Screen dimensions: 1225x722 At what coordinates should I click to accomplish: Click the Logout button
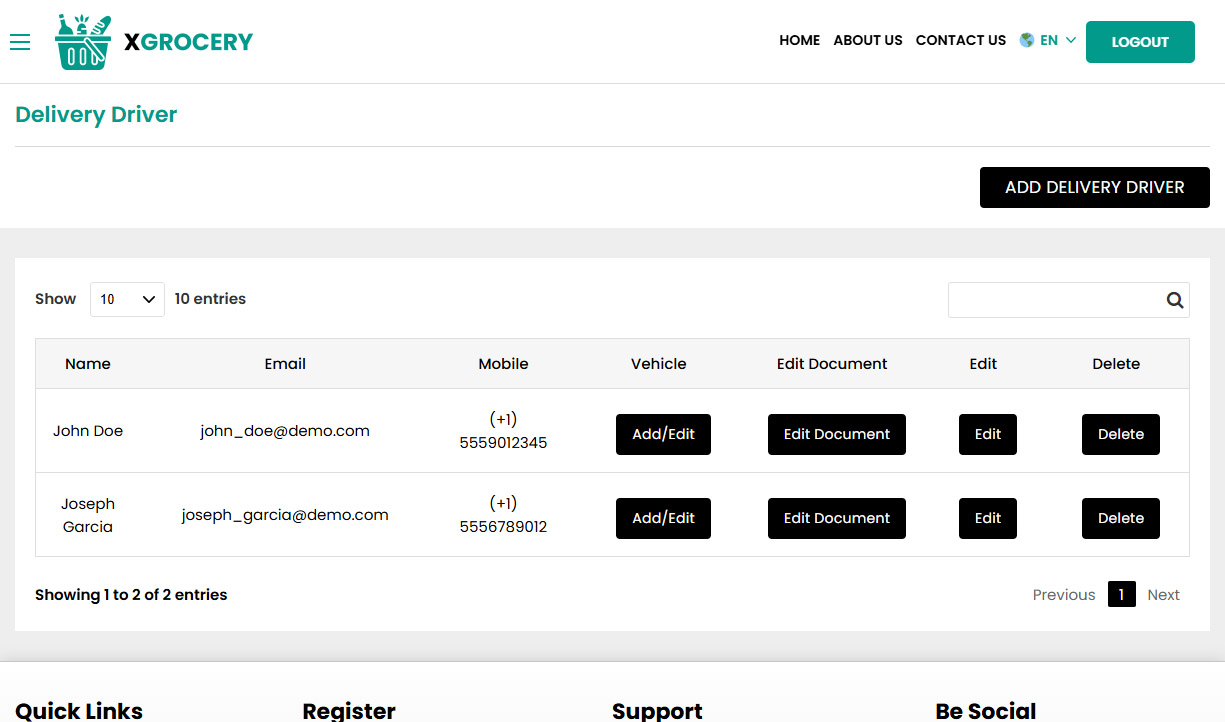tap(1139, 42)
